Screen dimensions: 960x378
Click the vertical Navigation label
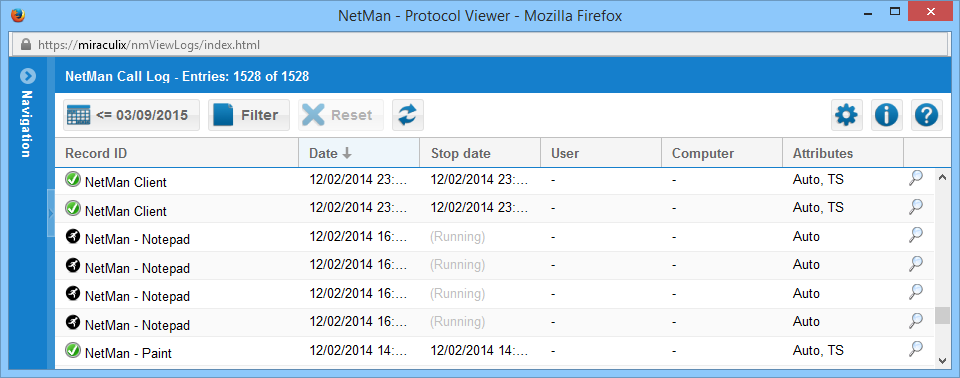pyautogui.click(x=27, y=124)
